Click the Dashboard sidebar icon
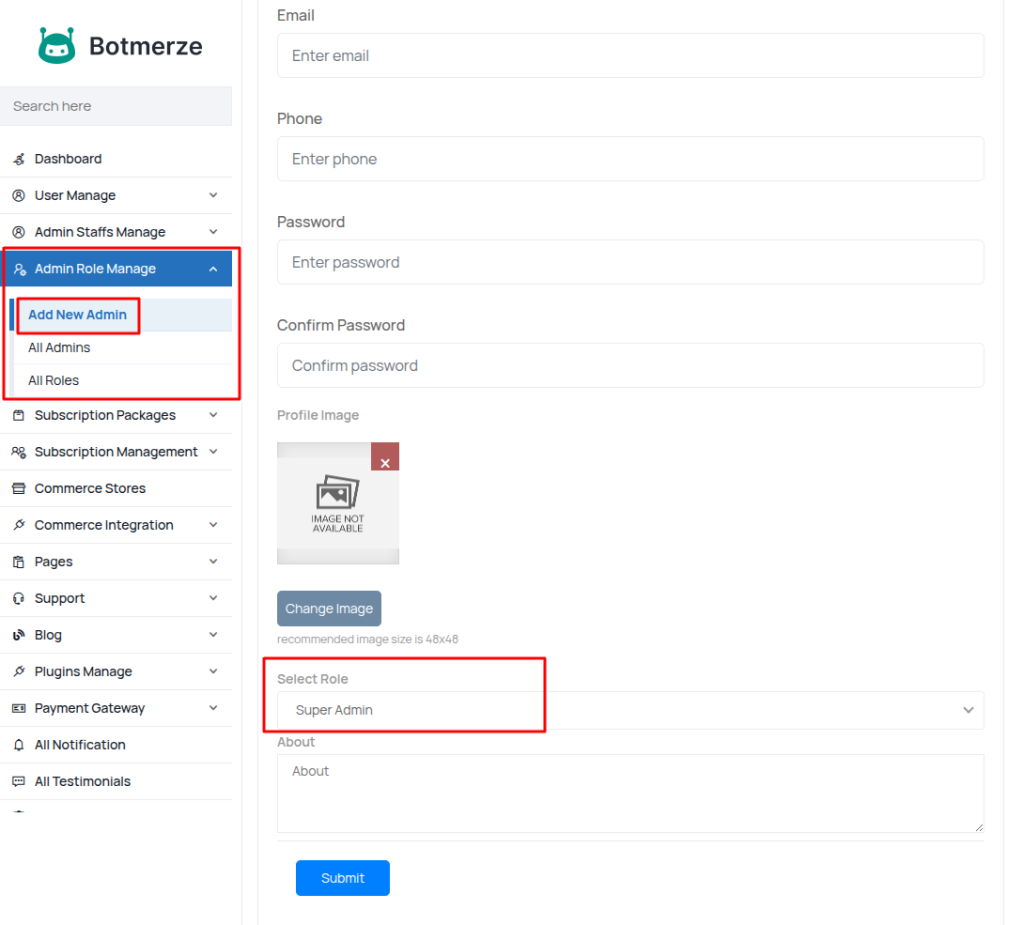This screenshot has height=925, width=1024. (x=18, y=159)
